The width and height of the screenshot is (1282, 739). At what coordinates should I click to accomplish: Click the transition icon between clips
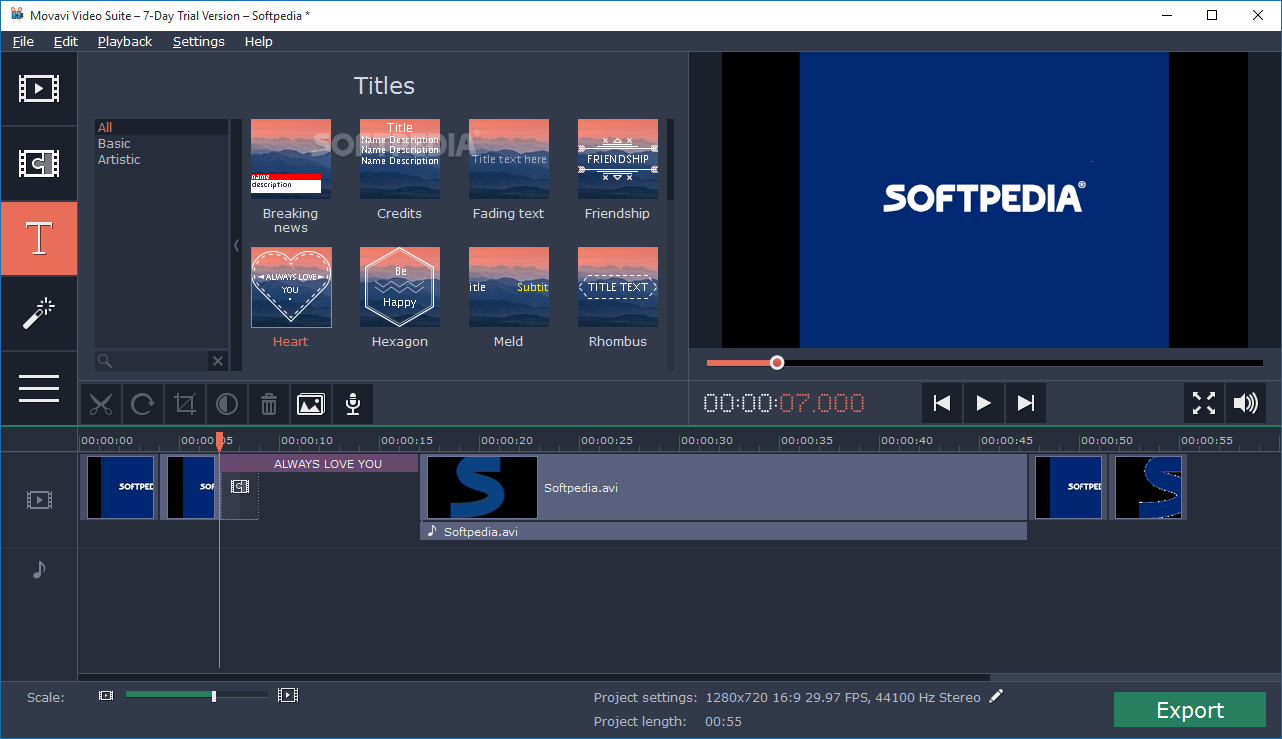tap(239, 486)
